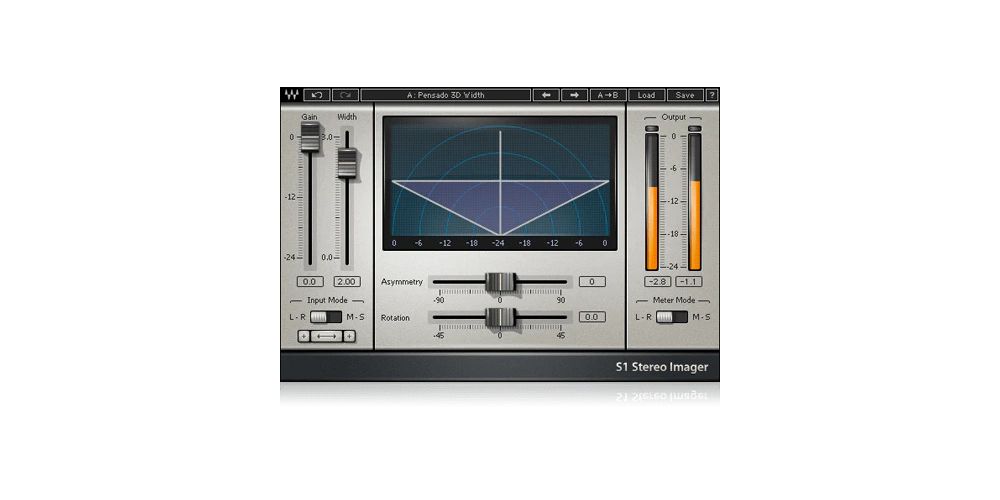Click the left output level meter
The width and height of the screenshot is (1000, 500).
point(652,202)
